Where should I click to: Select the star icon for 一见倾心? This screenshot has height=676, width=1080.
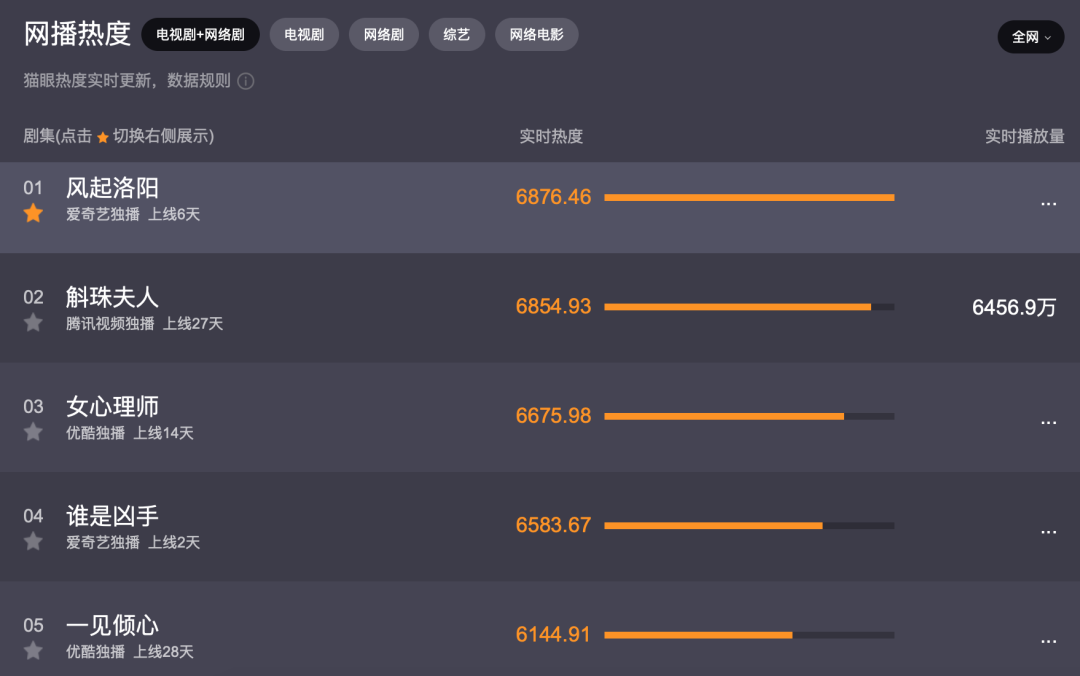point(33,651)
